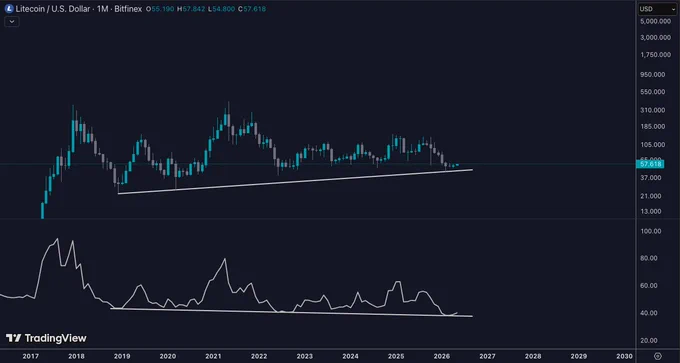Click the 100.00 indicator axis label
This screenshot has width=680, height=363.
pyautogui.click(x=651, y=231)
